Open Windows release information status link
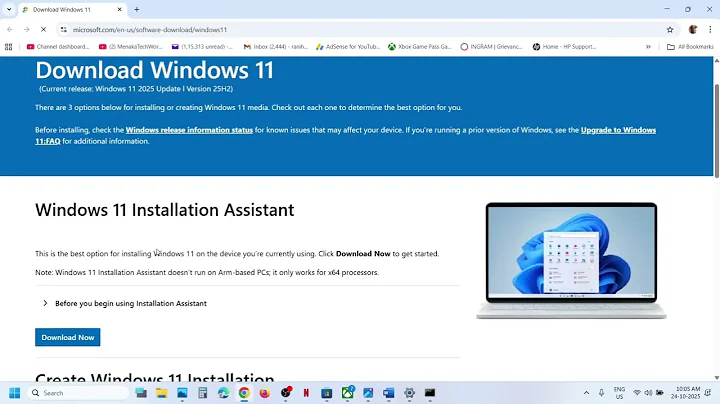The image size is (720, 404). point(189,130)
